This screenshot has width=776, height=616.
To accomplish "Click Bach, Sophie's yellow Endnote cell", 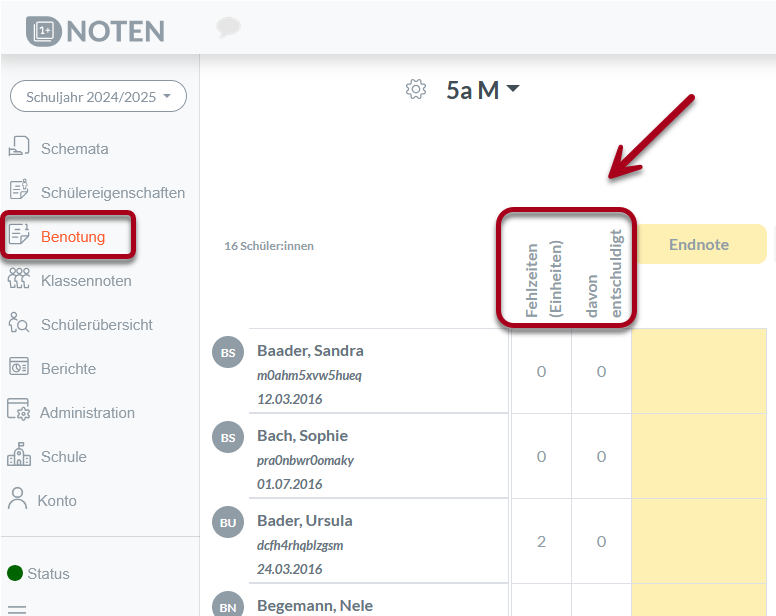I will (698, 456).
